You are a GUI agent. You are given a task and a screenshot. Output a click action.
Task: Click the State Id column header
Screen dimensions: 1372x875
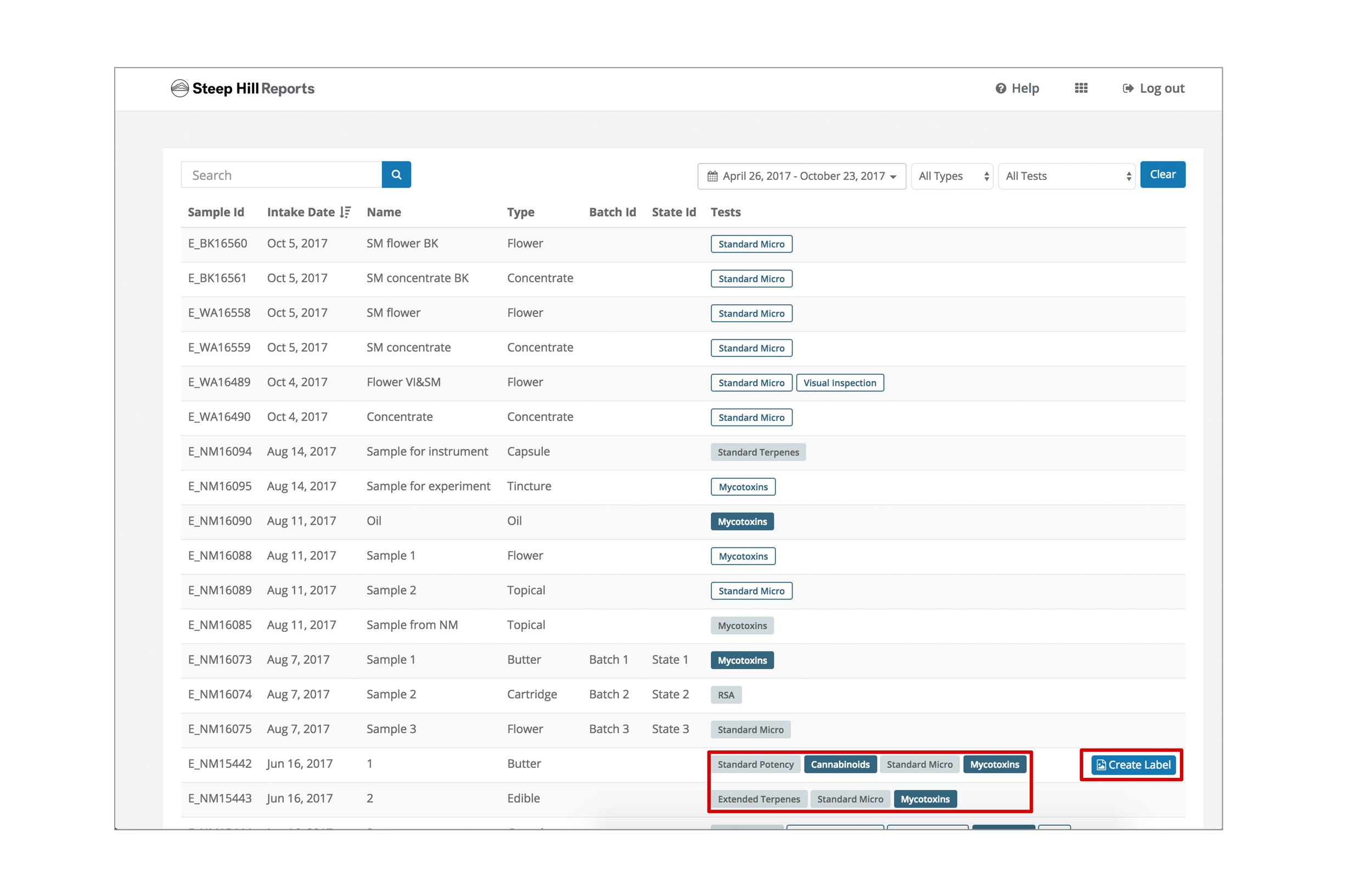[x=673, y=212]
